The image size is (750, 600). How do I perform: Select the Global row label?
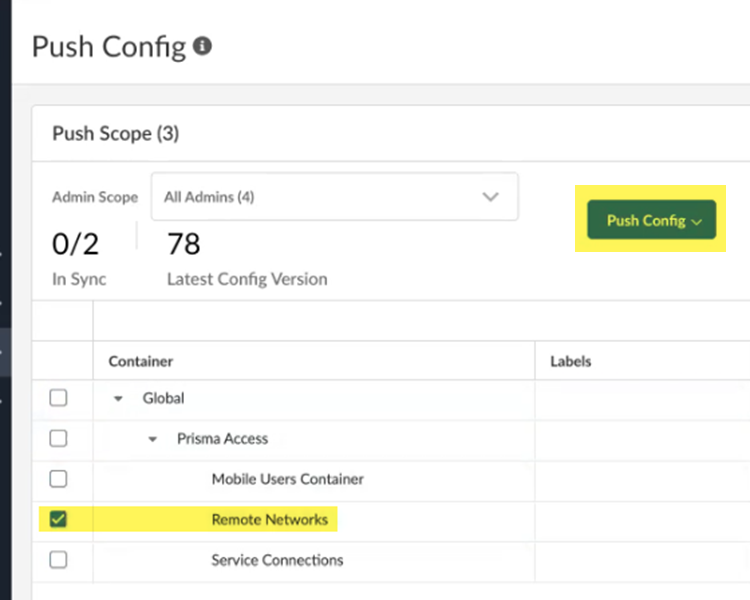point(163,398)
